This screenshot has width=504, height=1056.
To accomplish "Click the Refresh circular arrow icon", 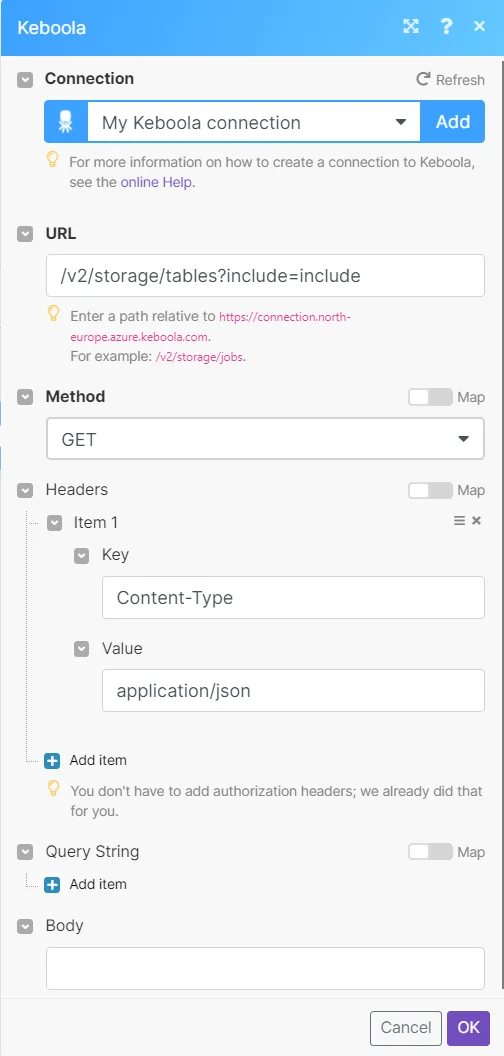I will [x=423, y=79].
